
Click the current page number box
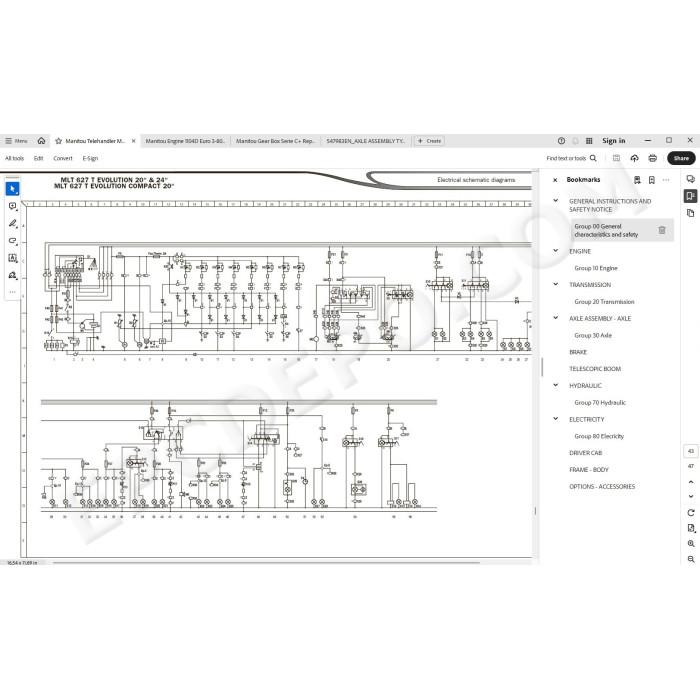pos(691,451)
